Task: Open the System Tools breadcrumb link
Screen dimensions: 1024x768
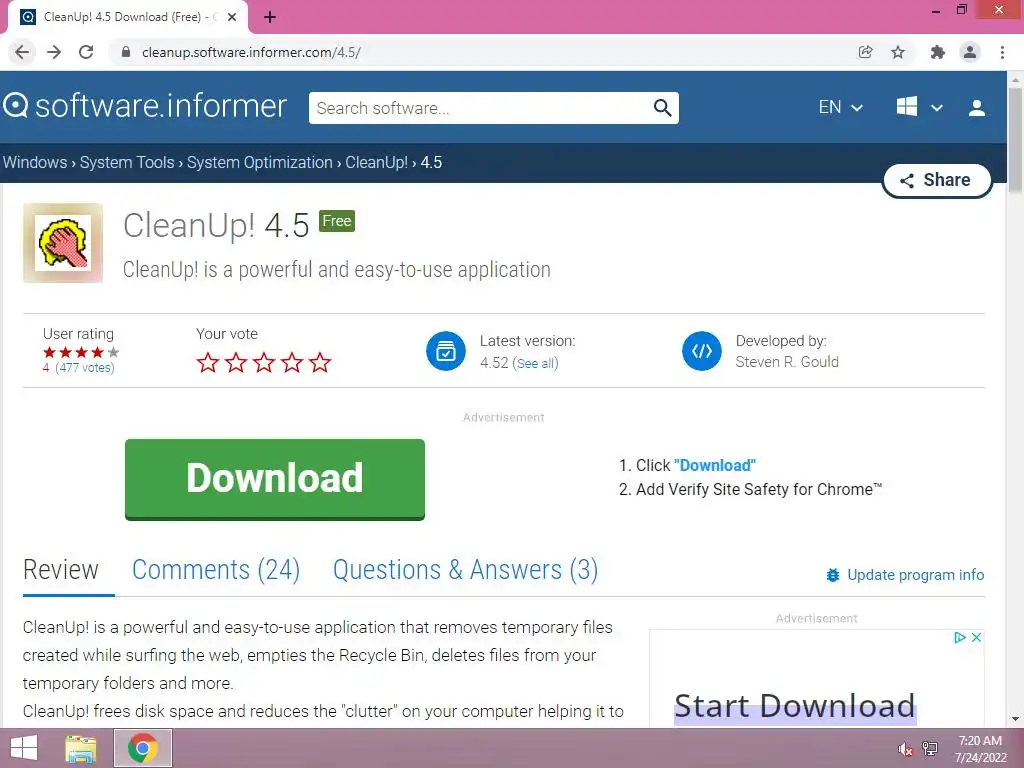Action: [127, 162]
